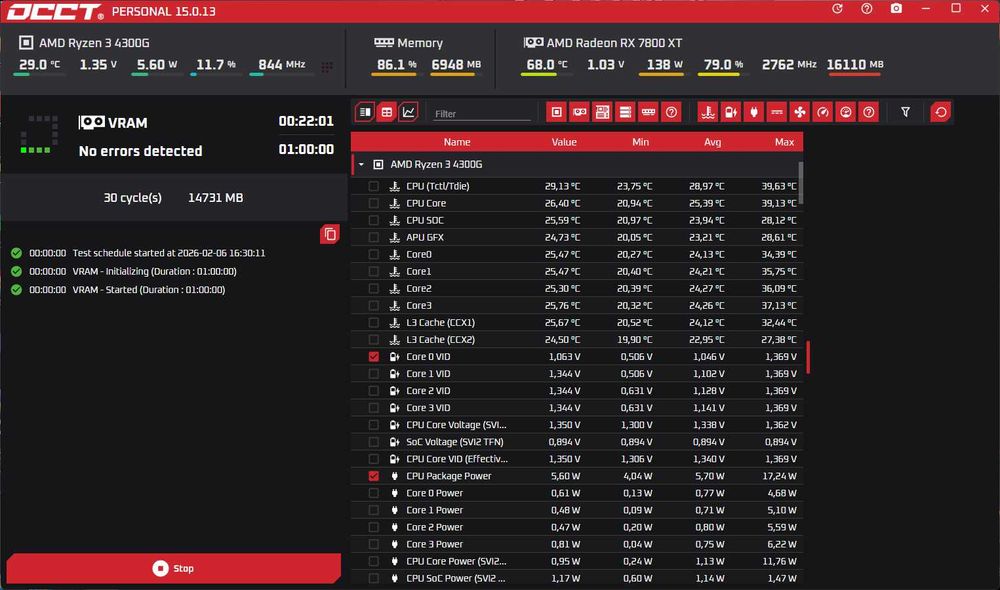
Task: Sort by the Min column header
Action: tap(640, 142)
